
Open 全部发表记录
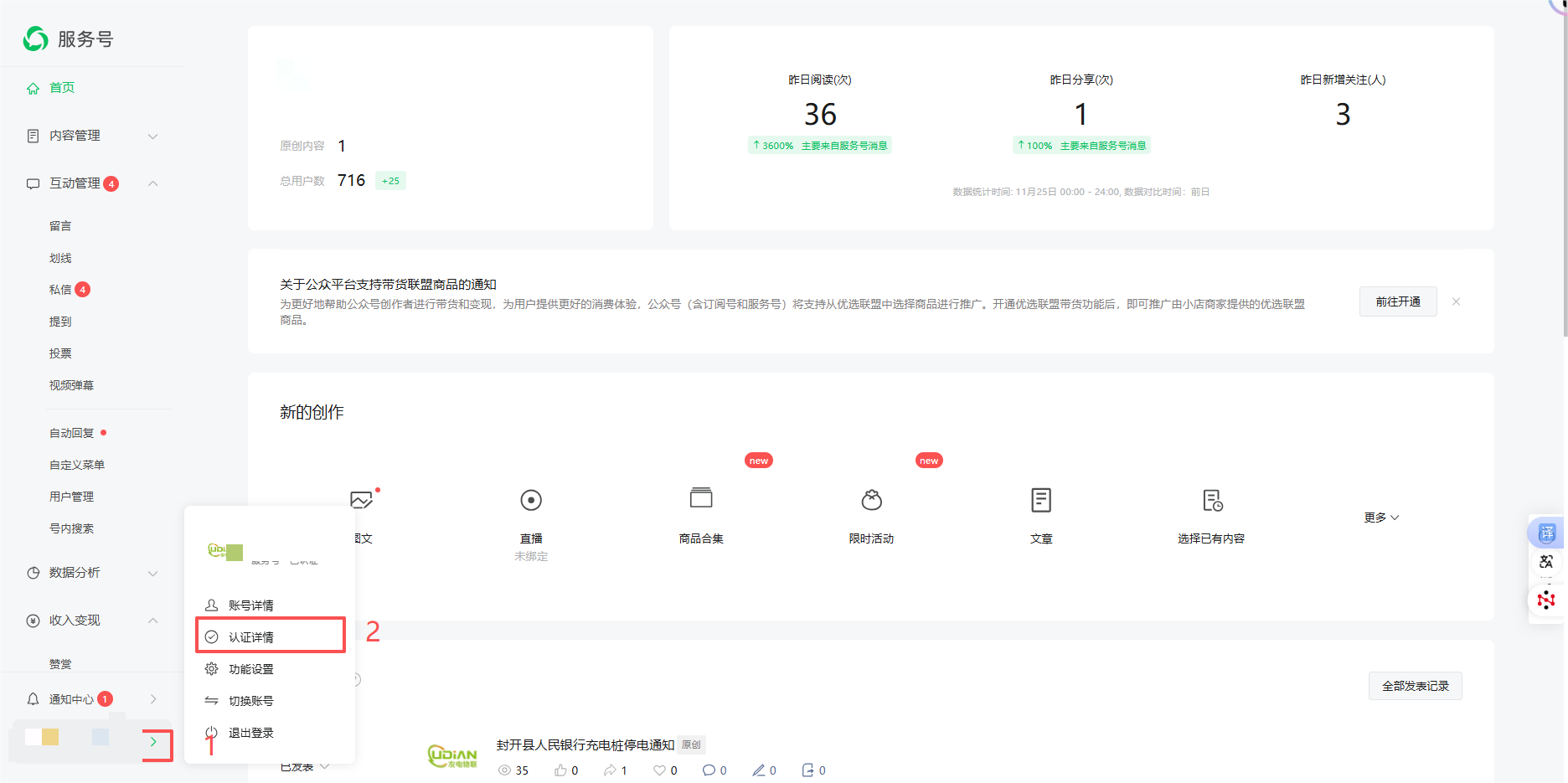[1415, 685]
